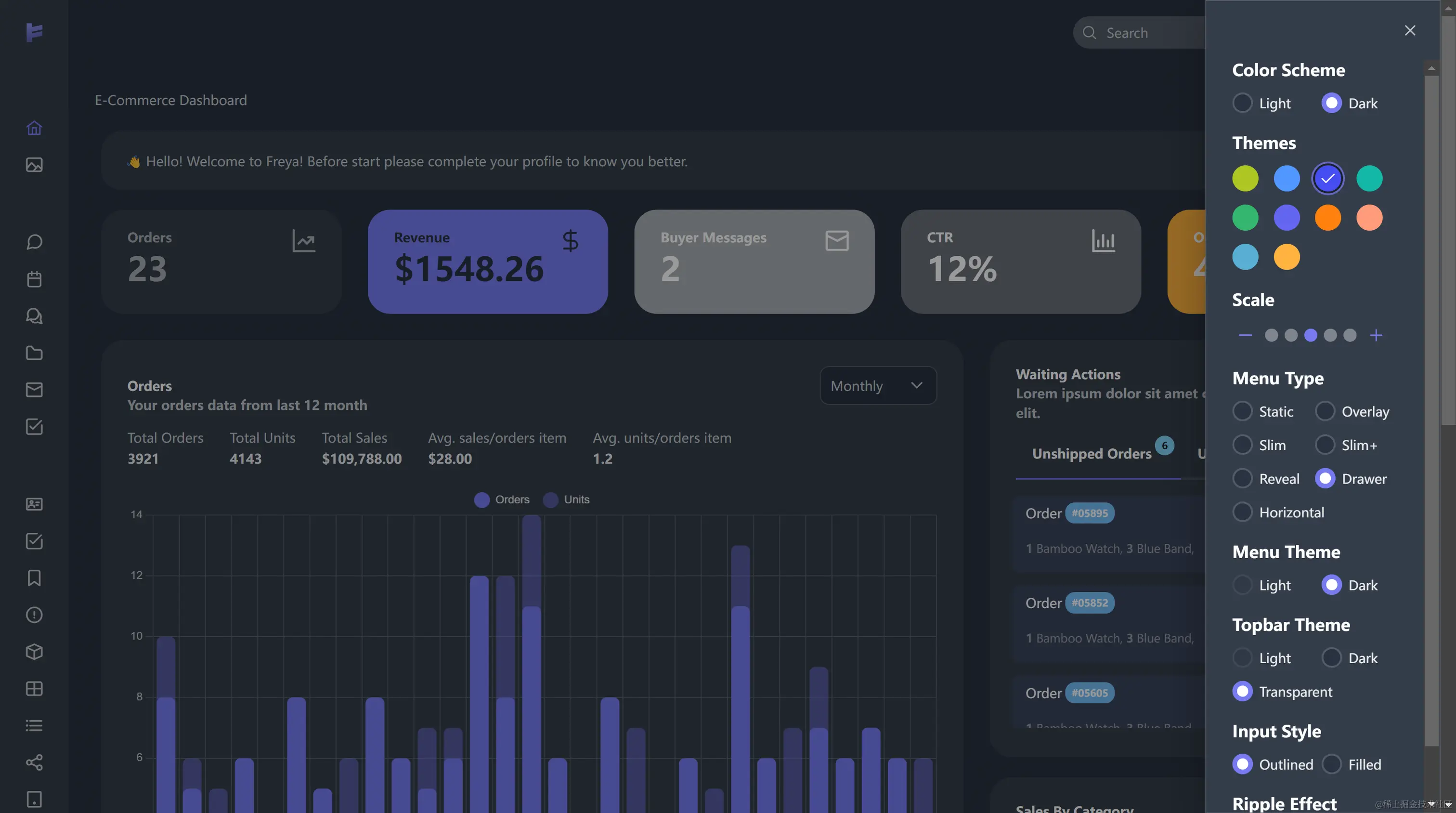
Task: Click the Search input field
Action: click(1147, 33)
